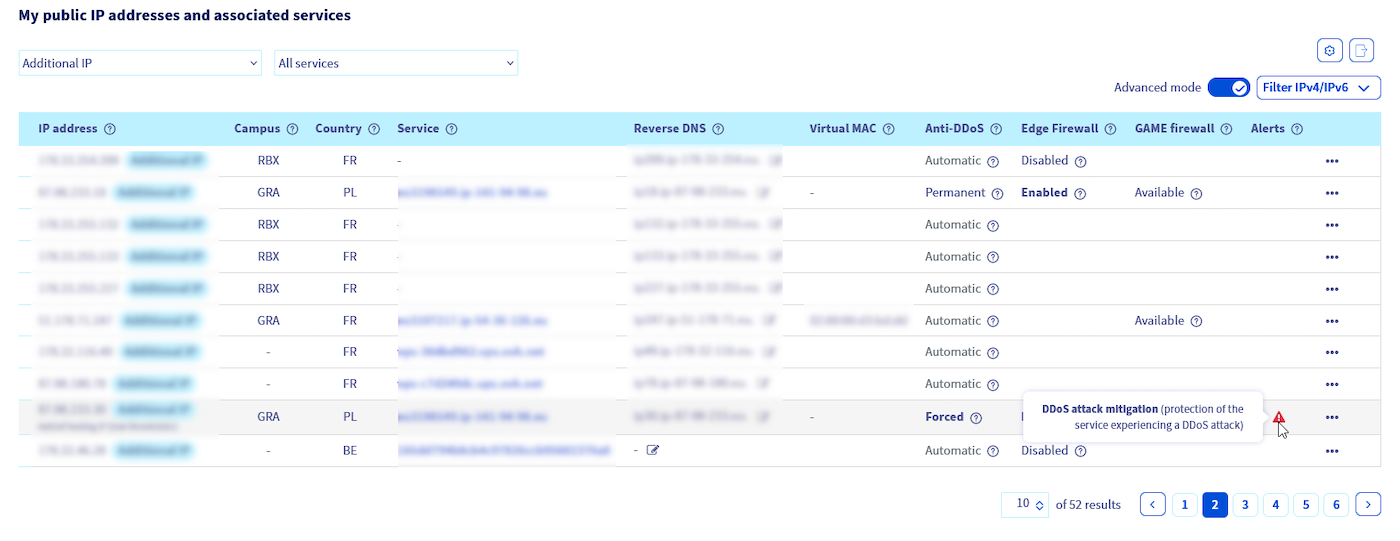This screenshot has width=1400, height=541.
Task: Go to page 3 of results
Action: (1245, 505)
